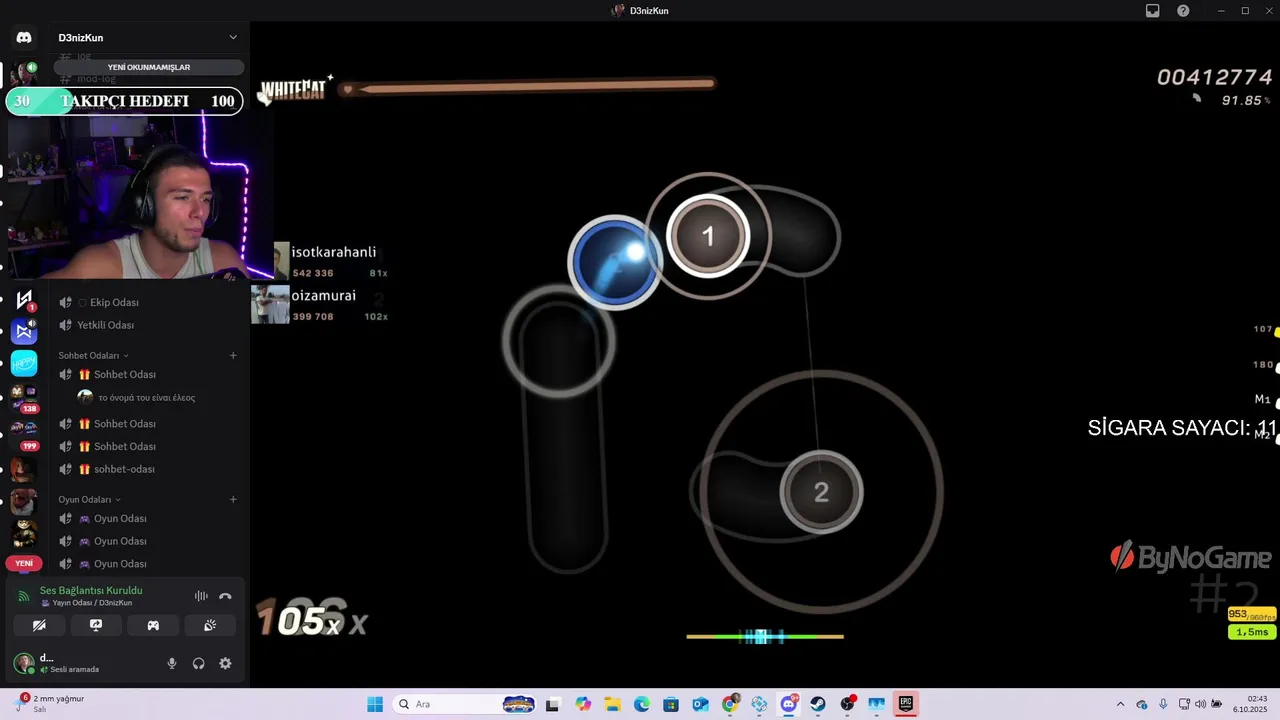Create channel in Oyun Odaları with plus
Image resolution: width=1280 pixels, height=720 pixels.
(x=233, y=499)
